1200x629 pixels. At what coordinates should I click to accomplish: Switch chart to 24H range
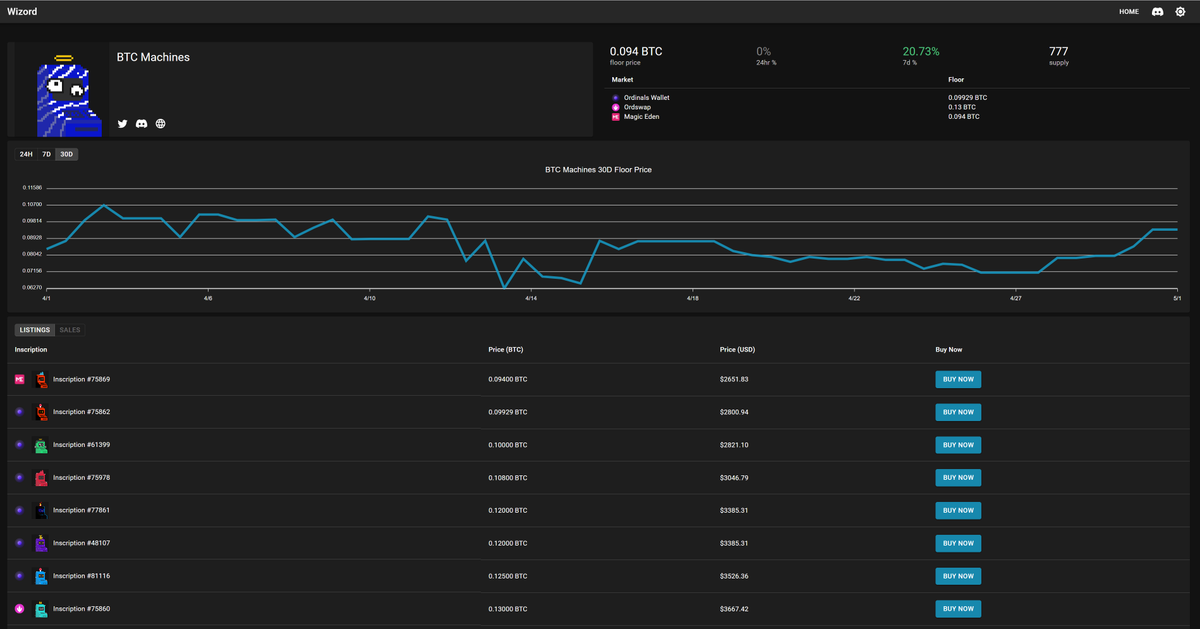tap(26, 154)
